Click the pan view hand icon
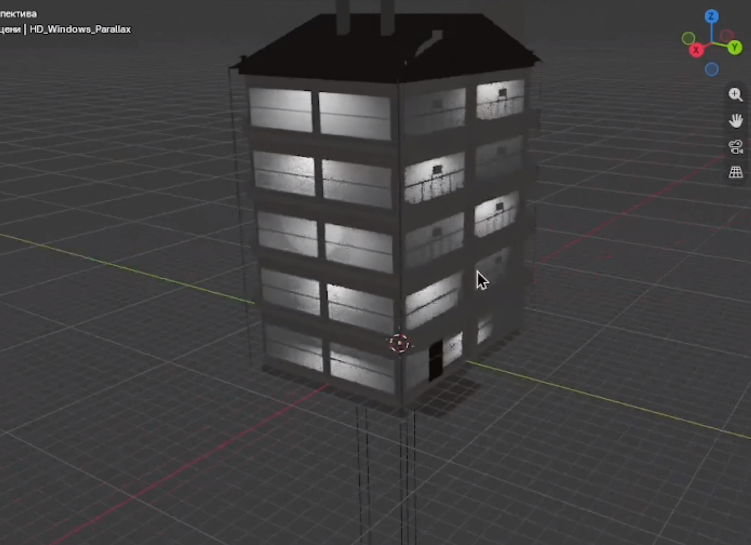This screenshot has height=545, width=751. pyautogui.click(x=736, y=120)
